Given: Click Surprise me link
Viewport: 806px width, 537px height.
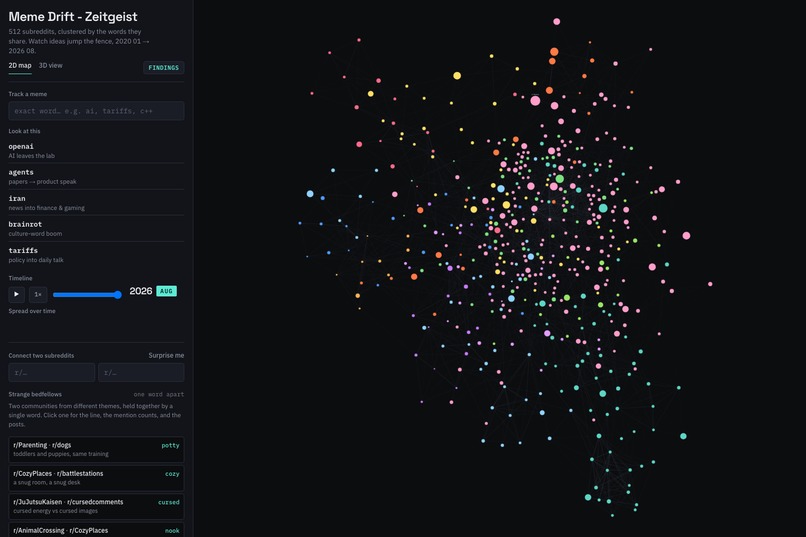Looking at the screenshot, I should point(166,355).
